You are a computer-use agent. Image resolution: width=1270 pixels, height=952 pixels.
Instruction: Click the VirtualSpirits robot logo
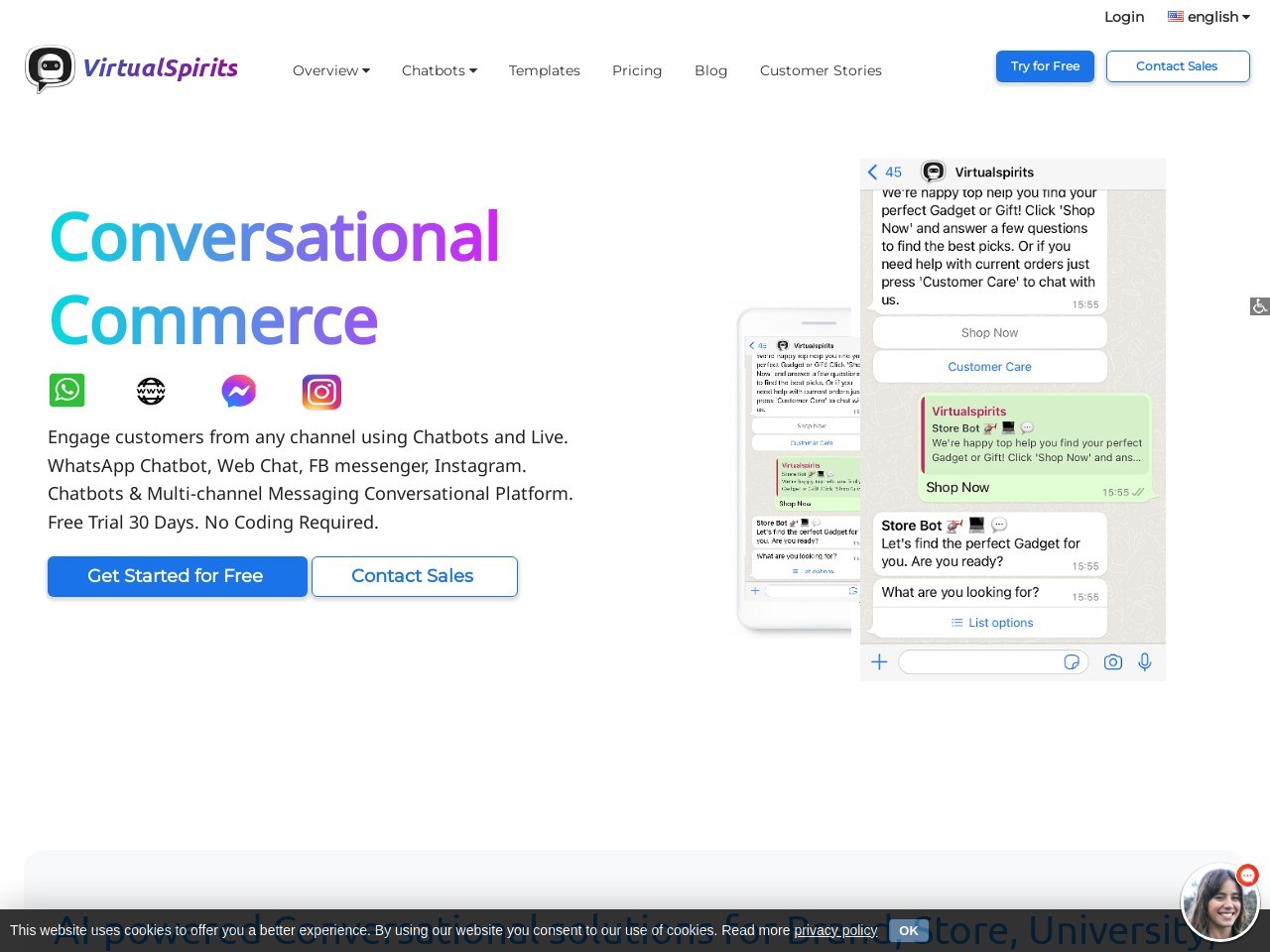[x=50, y=69]
